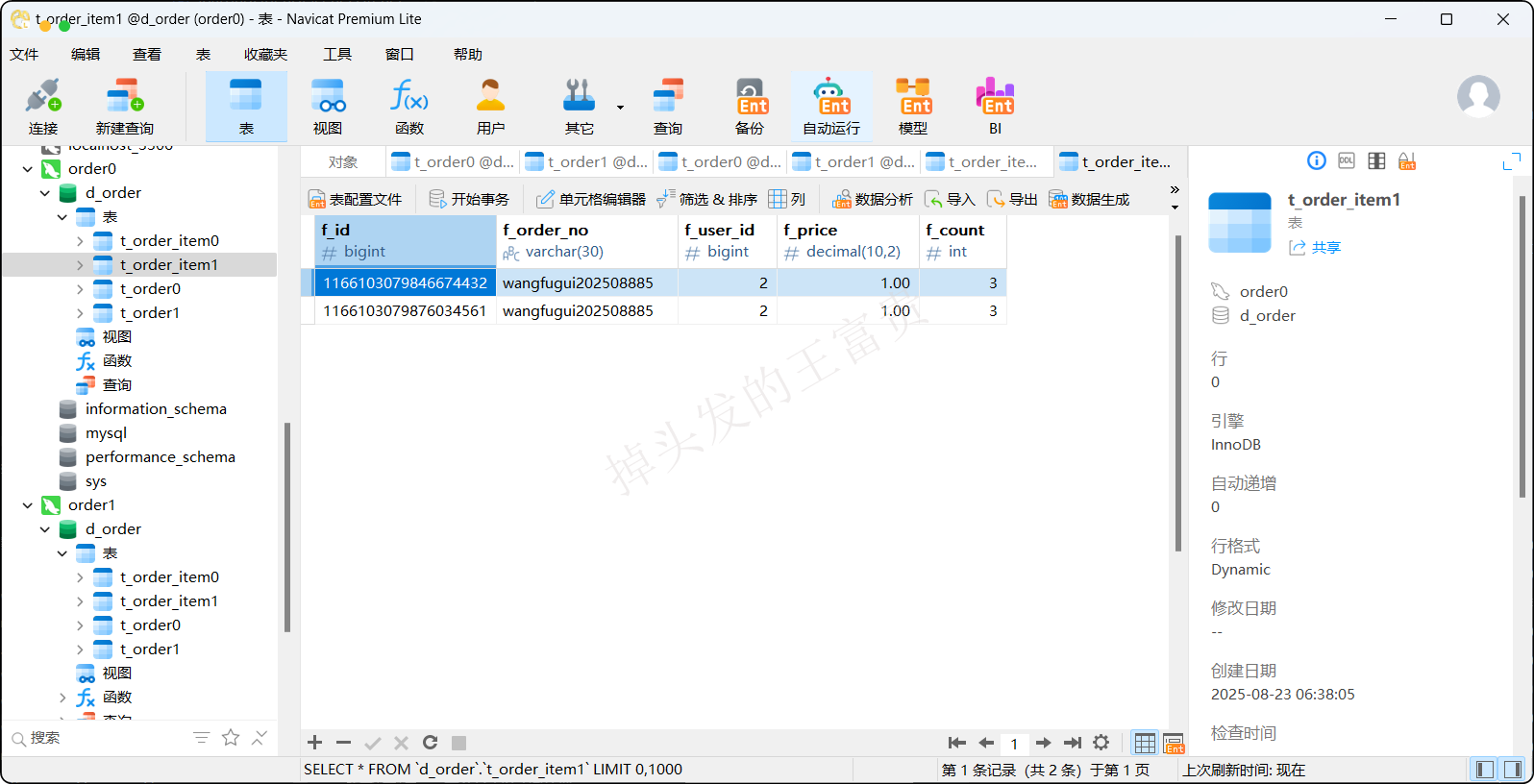Add a new record with plus
This screenshot has width=1534, height=784.
click(x=314, y=743)
